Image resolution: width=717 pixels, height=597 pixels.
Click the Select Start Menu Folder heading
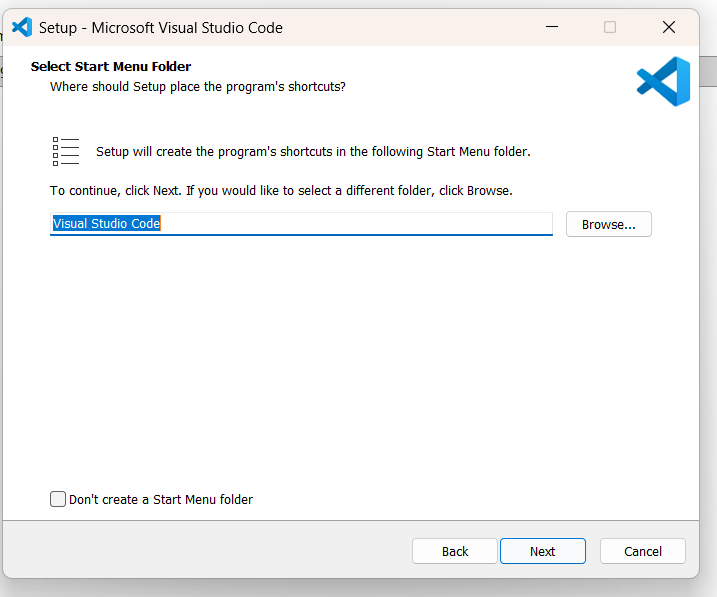pos(111,67)
